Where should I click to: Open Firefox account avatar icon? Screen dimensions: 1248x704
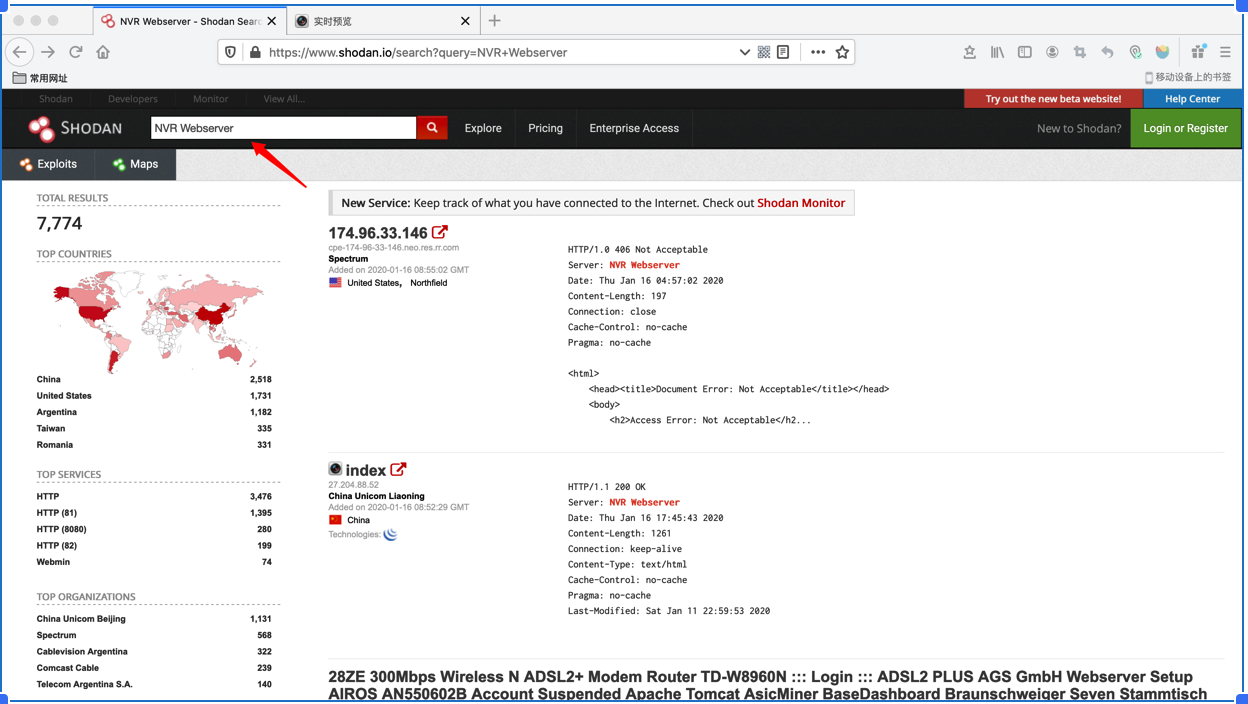click(1052, 52)
